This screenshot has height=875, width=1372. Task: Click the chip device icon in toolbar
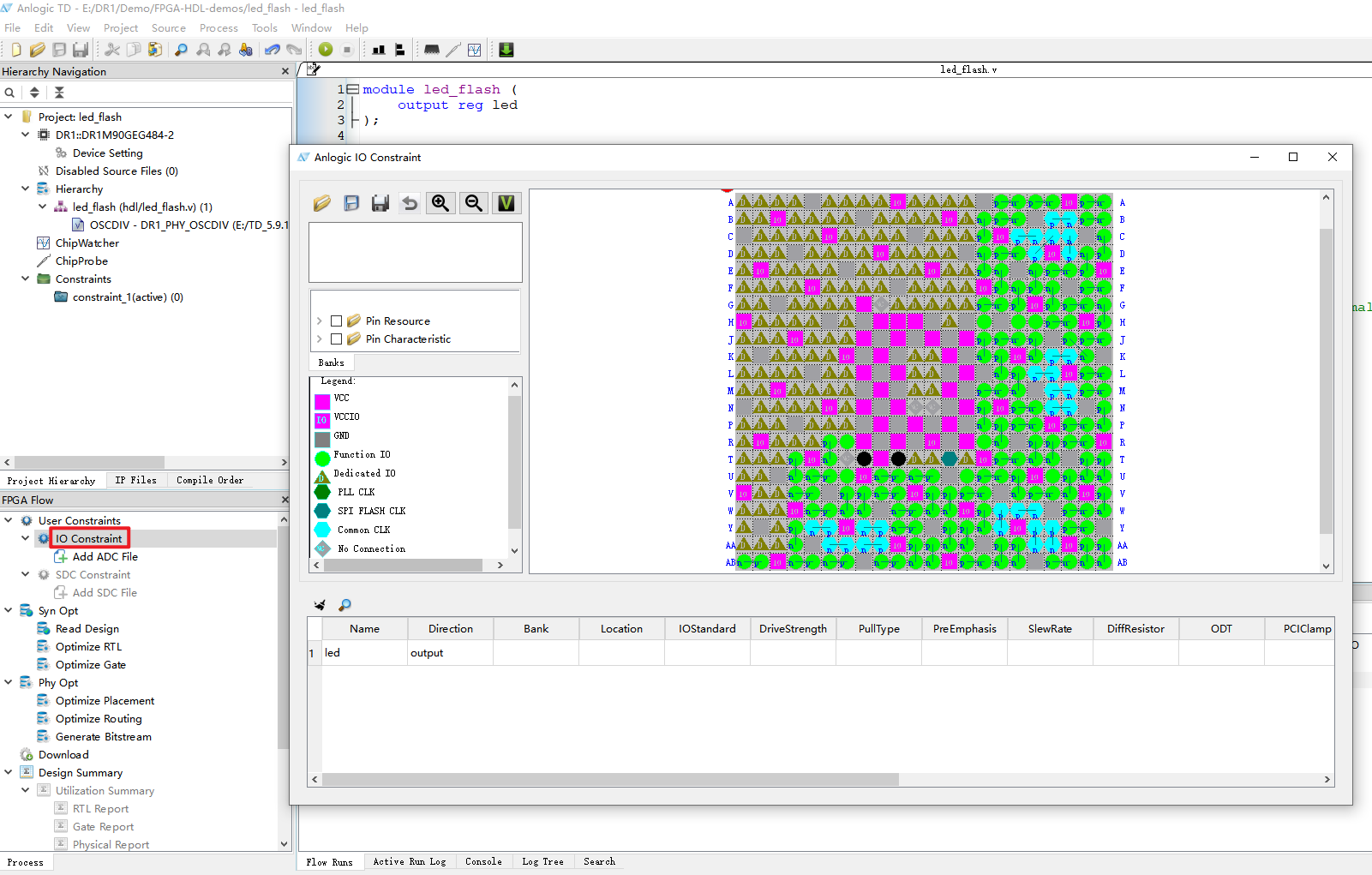[432, 50]
